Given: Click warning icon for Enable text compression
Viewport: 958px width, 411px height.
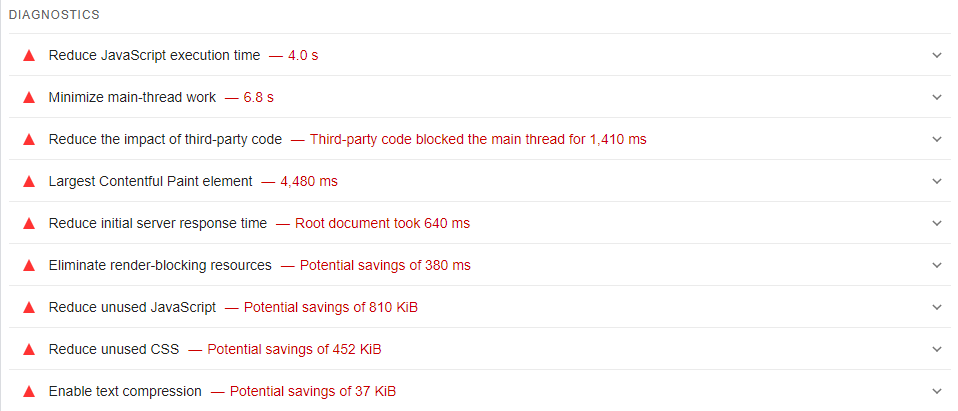Looking at the screenshot, I should pos(29,391).
